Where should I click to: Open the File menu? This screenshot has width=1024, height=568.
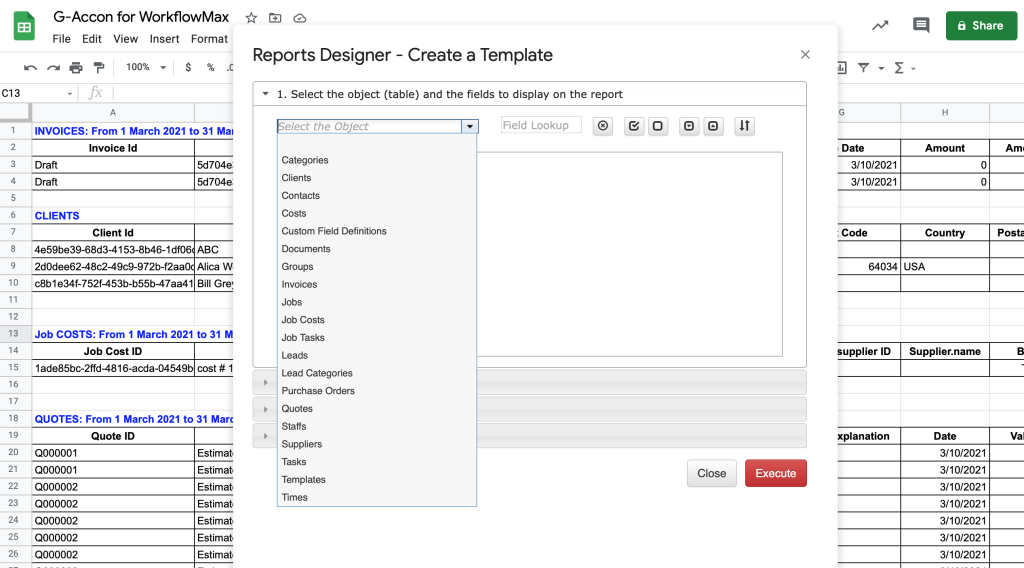[x=61, y=39]
